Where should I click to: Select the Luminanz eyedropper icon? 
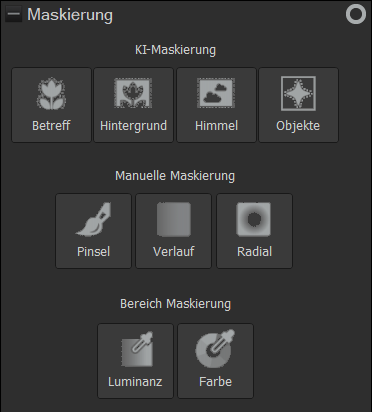coord(137,349)
